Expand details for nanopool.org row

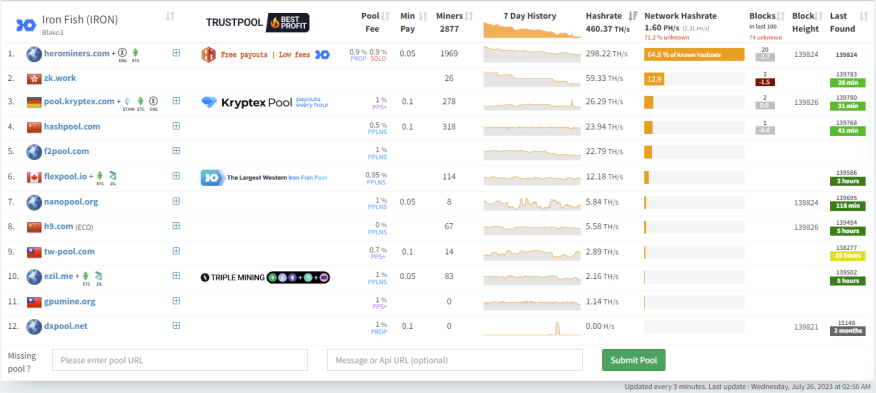click(x=176, y=201)
